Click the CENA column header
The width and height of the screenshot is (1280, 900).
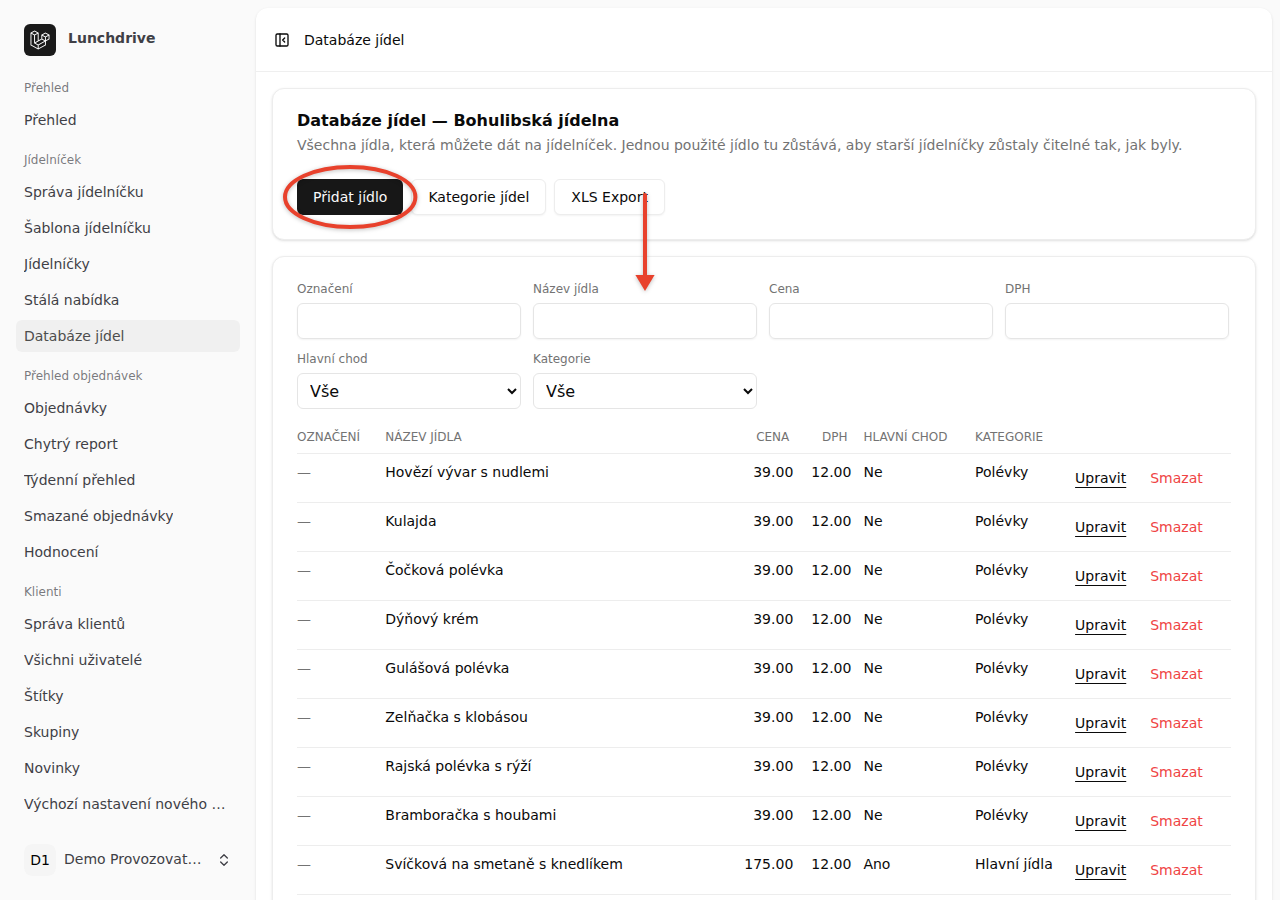pyautogui.click(x=773, y=437)
